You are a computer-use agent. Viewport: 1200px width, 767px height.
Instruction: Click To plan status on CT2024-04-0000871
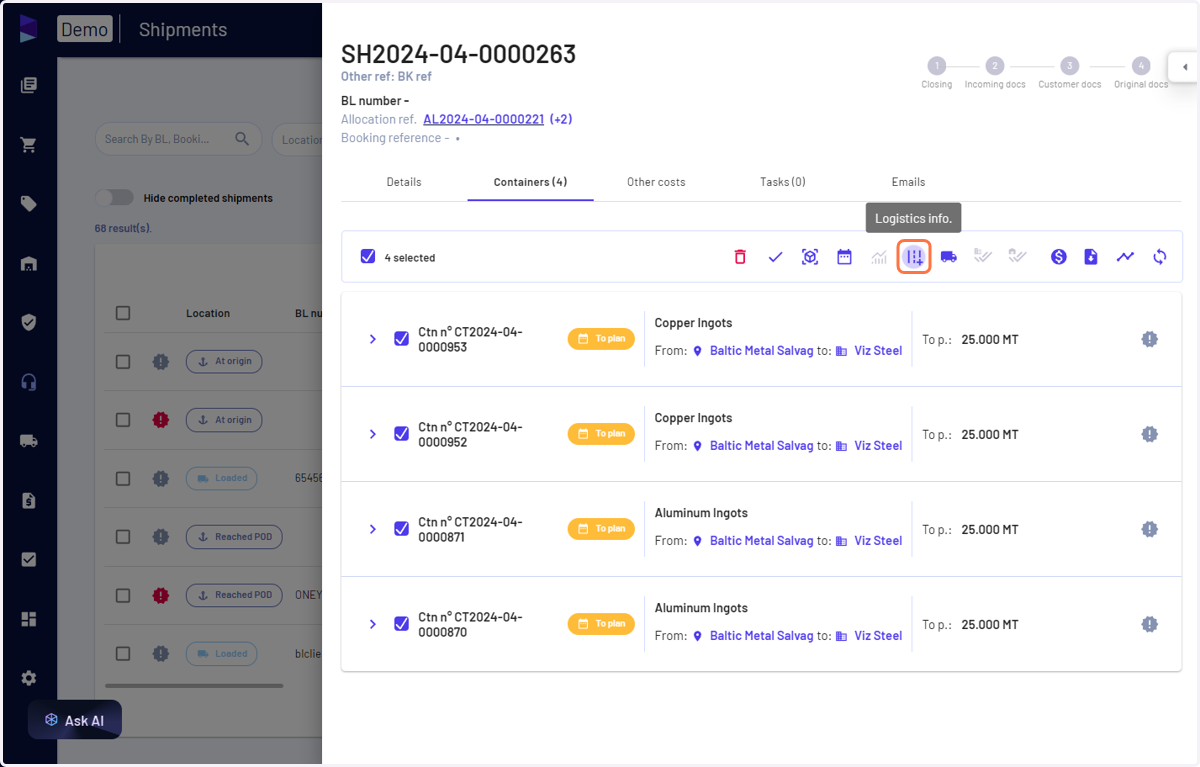601,529
